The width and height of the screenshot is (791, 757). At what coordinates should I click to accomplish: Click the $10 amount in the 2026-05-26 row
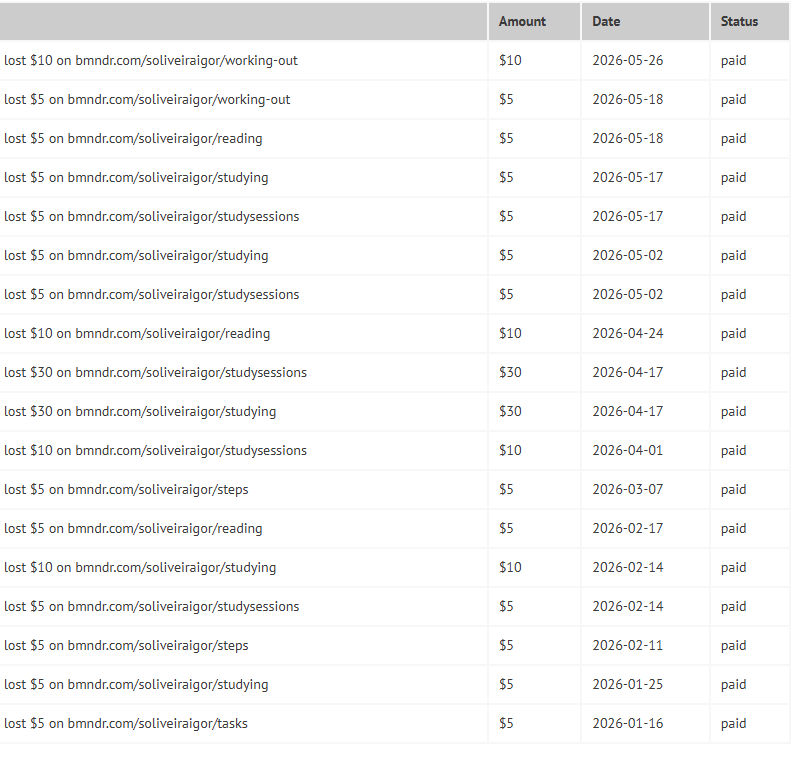click(x=510, y=61)
